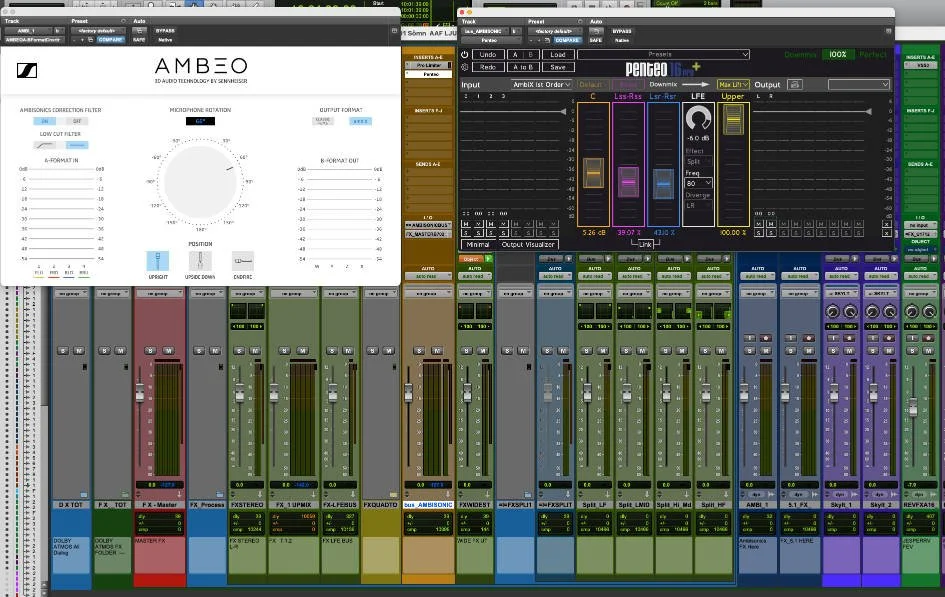Select the Upside Down position icon

[200, 260]
